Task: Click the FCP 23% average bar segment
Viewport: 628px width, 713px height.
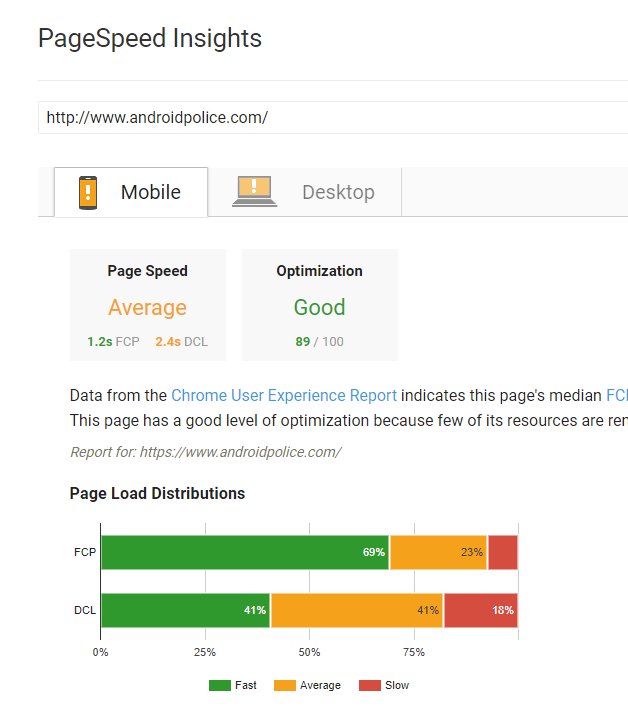Action: [x=438, y=552]
